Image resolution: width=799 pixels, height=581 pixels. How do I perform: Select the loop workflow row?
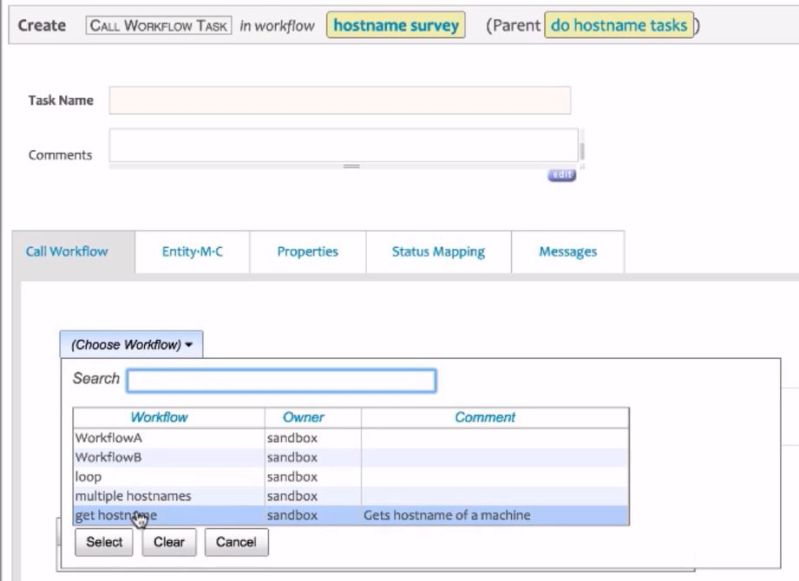click(351, 477)
